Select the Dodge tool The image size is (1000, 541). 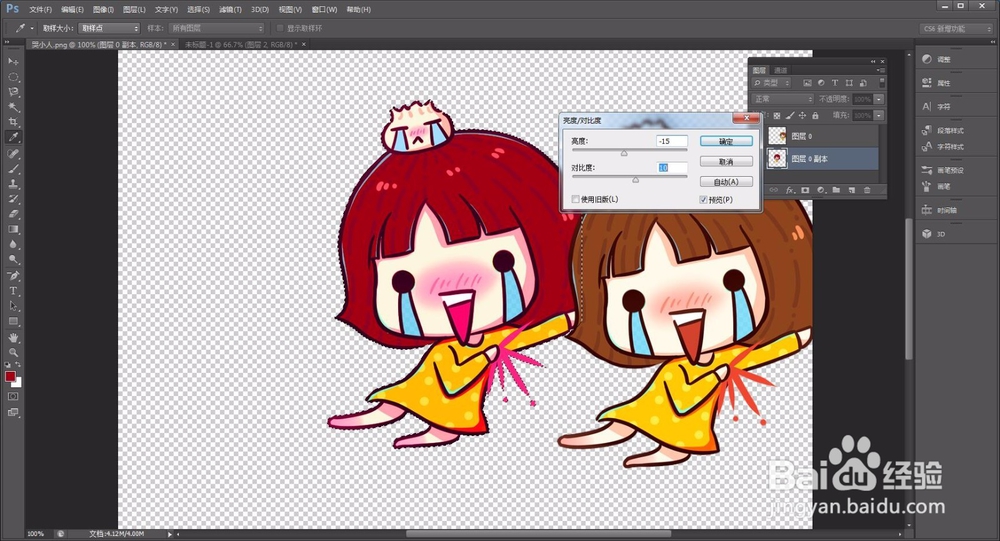pyautogui.click(x=13, y=260)
